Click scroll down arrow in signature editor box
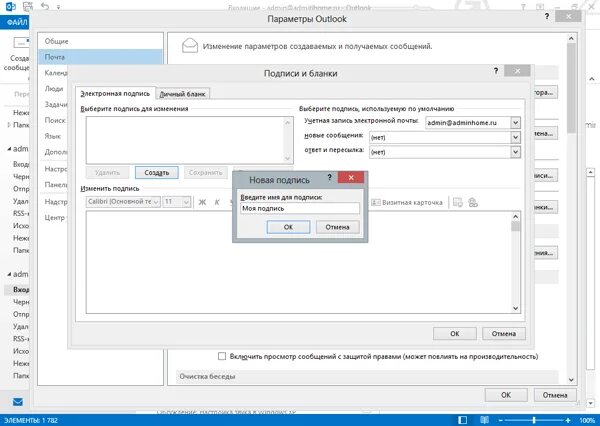The height and width of the screenshot is (426, 600). tap(515, 308)
